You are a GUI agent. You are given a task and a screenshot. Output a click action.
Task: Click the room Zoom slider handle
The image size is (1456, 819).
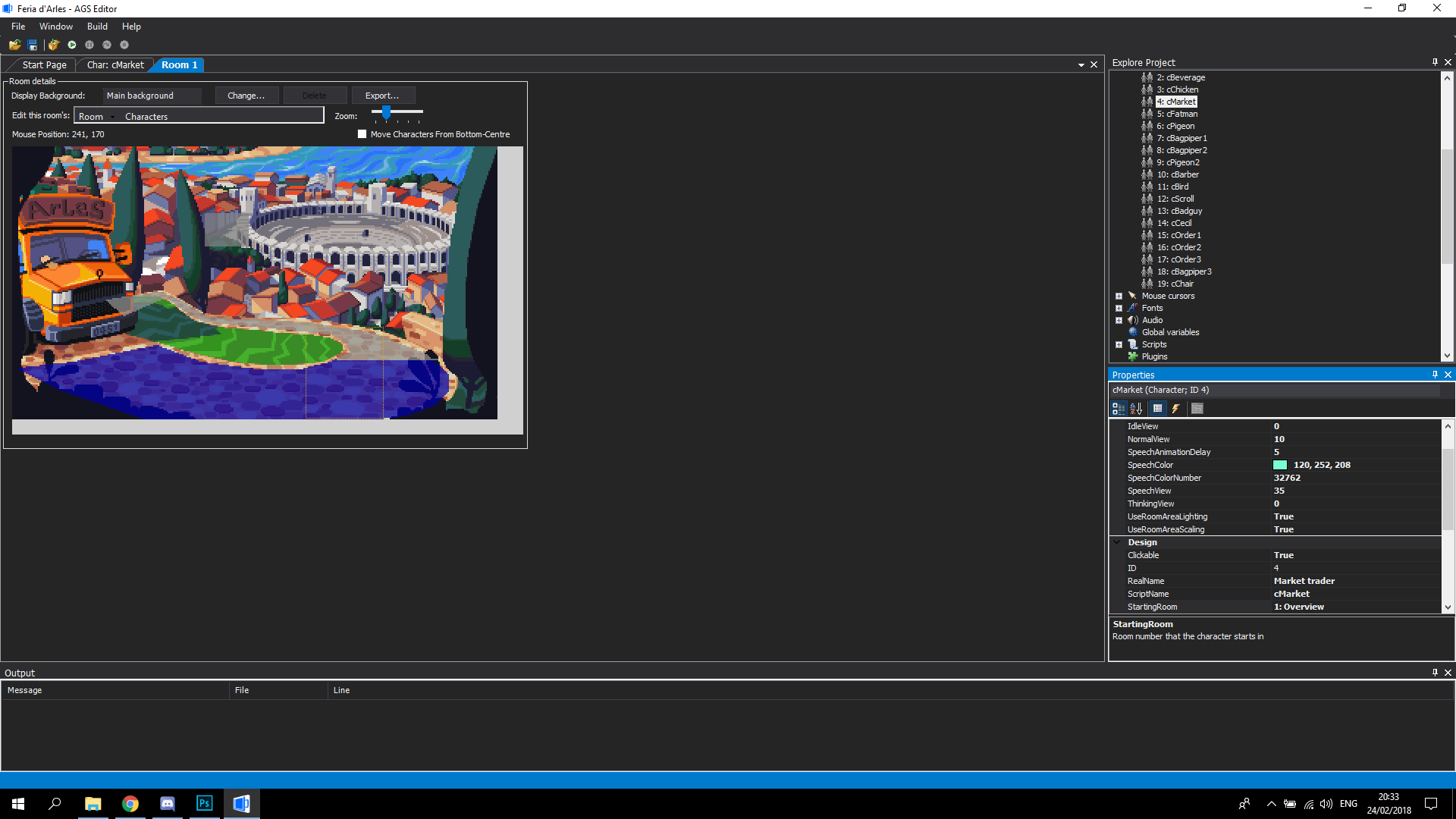386,113
